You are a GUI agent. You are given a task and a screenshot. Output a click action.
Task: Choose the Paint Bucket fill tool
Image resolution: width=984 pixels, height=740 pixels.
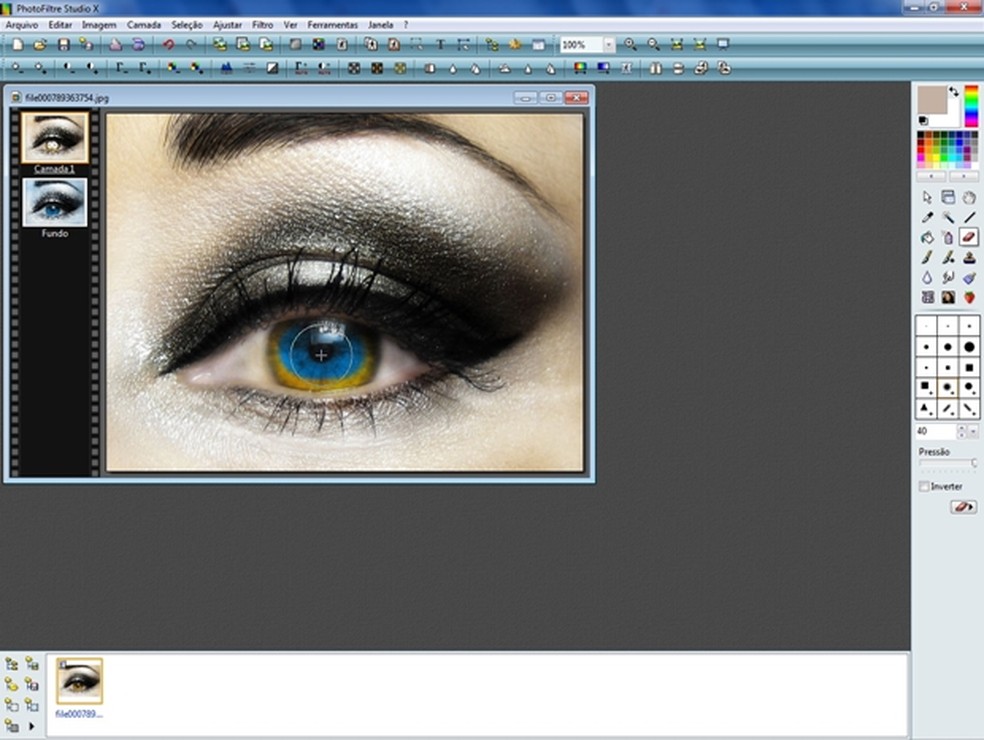pos(927,237)
